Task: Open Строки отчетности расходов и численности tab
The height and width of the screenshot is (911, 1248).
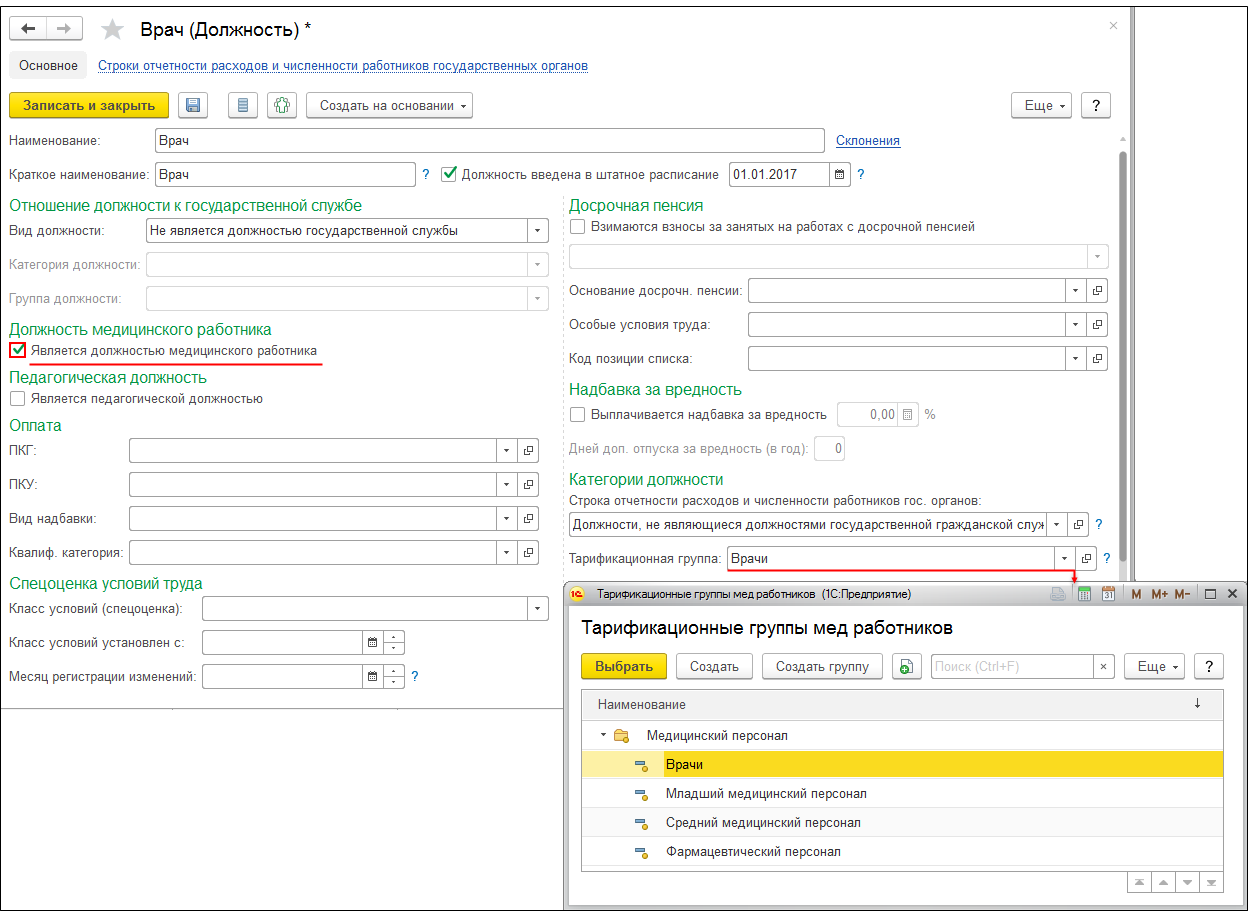Action: [x=343, y=66]
